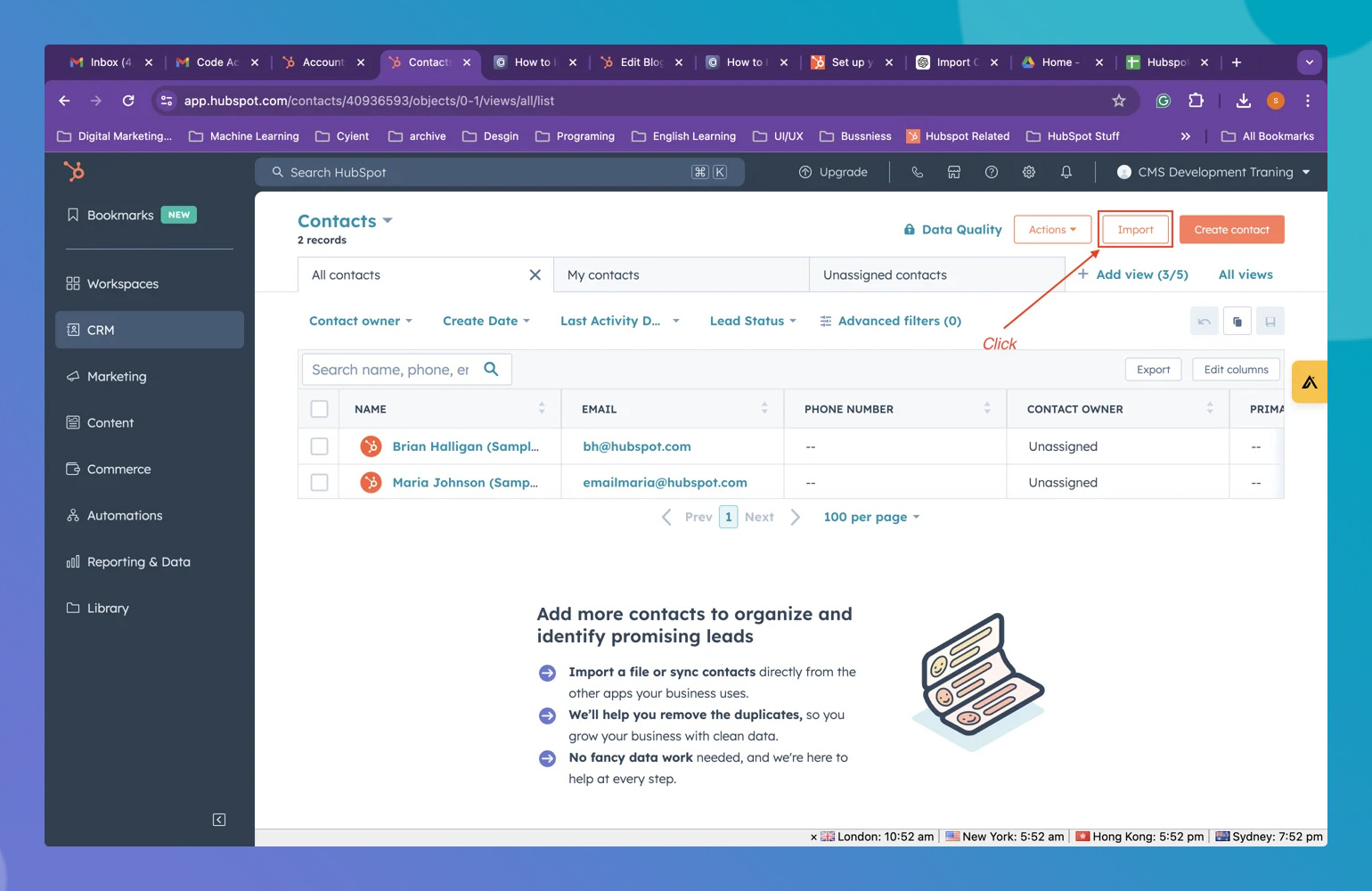Click the contact search input field

click(x=390, y=370)
